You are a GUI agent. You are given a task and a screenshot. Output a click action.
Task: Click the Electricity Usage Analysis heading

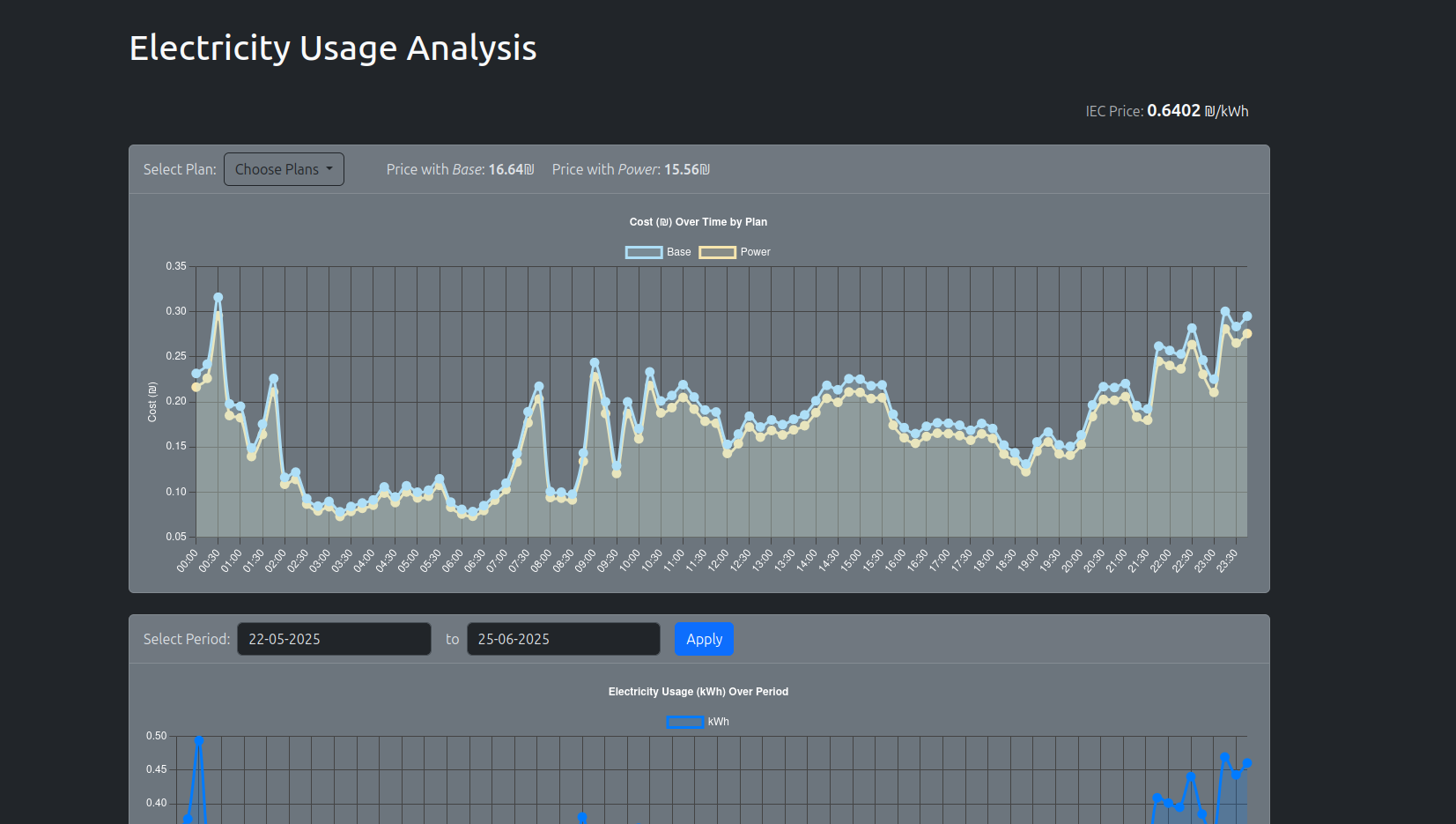(333, 48)
